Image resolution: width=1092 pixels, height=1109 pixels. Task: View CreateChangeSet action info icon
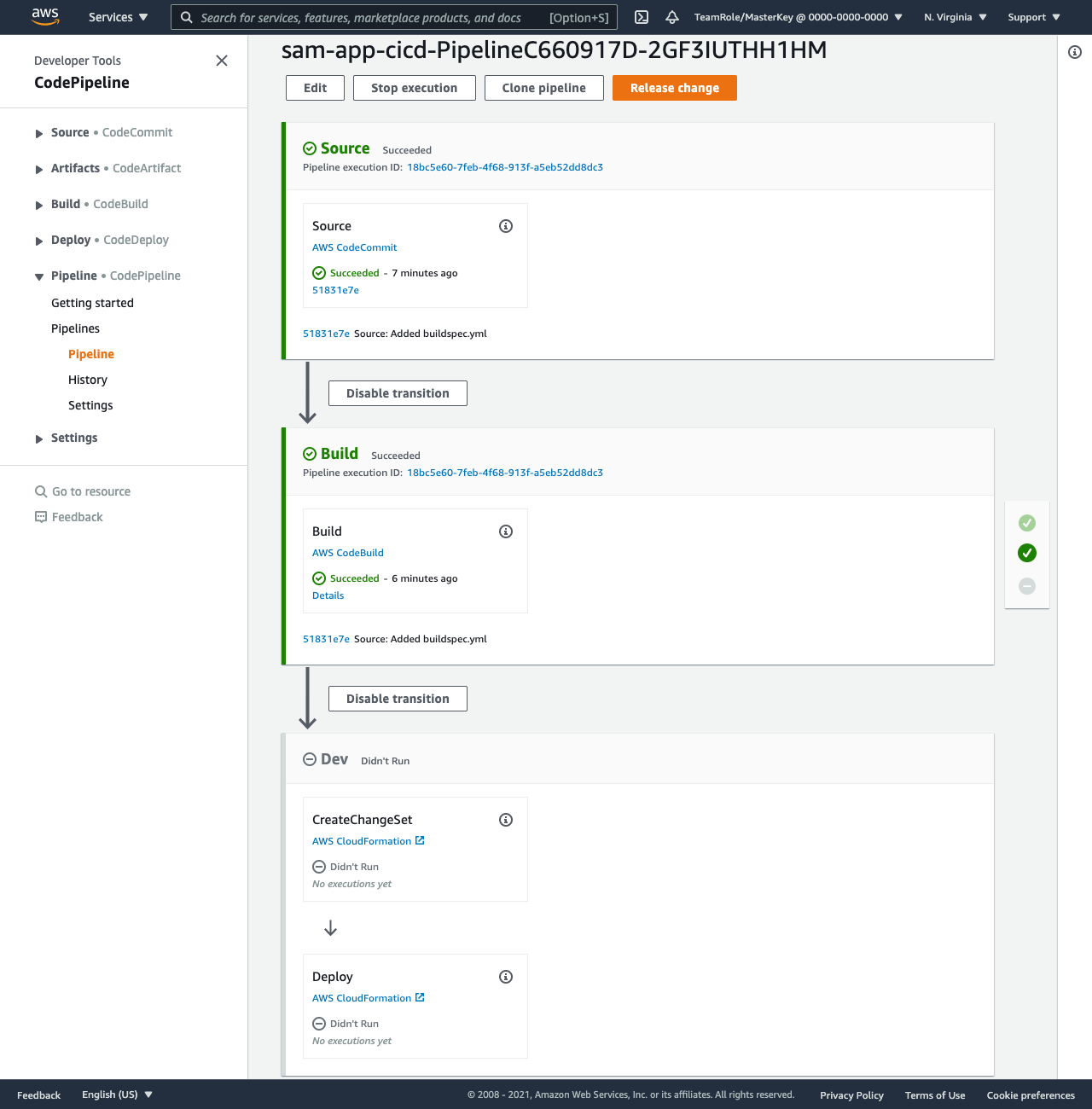(x=506, y=820)
